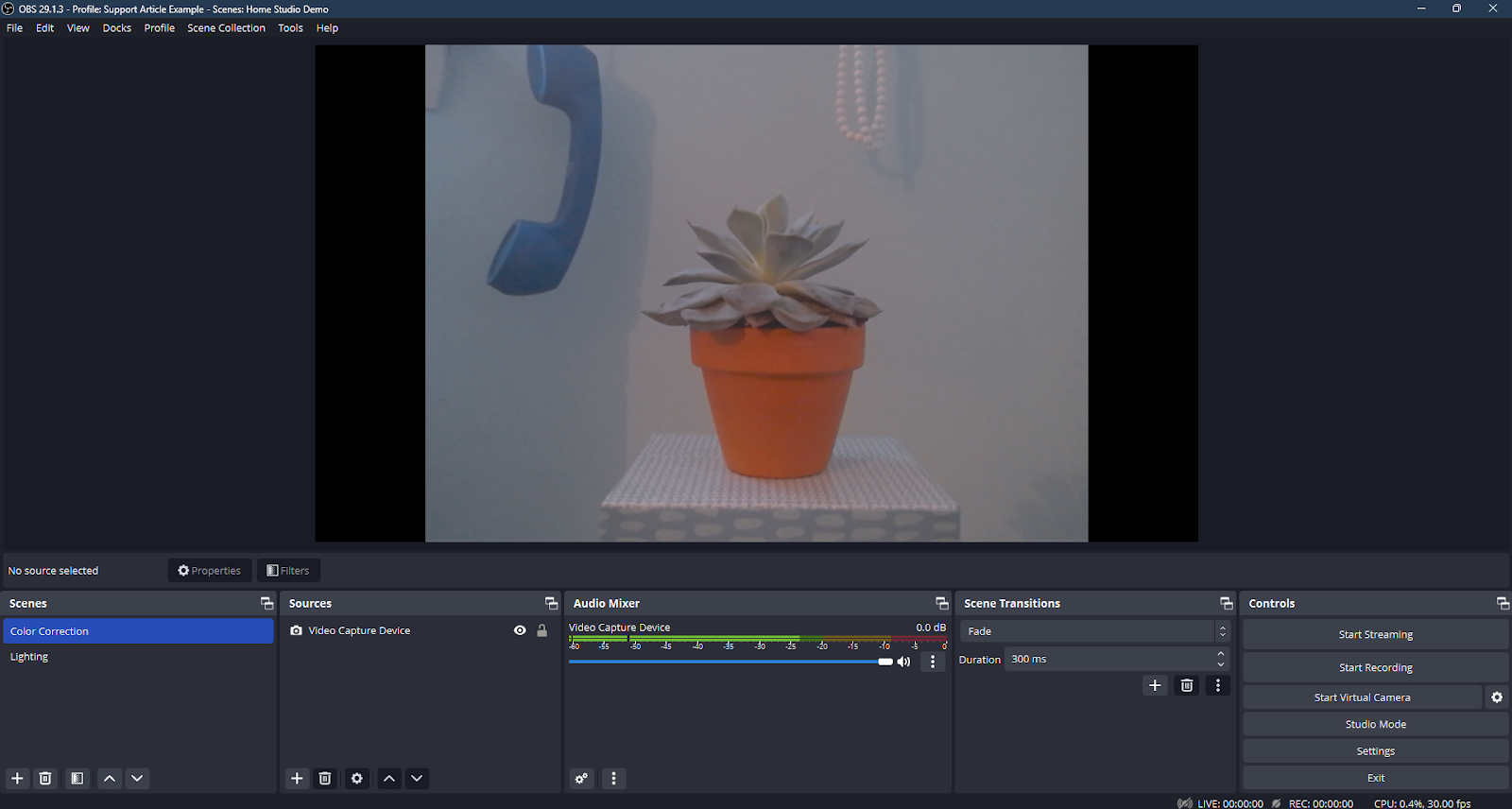The width and height of the screenshot is (1512, 809).
Task: Open Video Capture Device audio track options dots
Action: [933, 663]
